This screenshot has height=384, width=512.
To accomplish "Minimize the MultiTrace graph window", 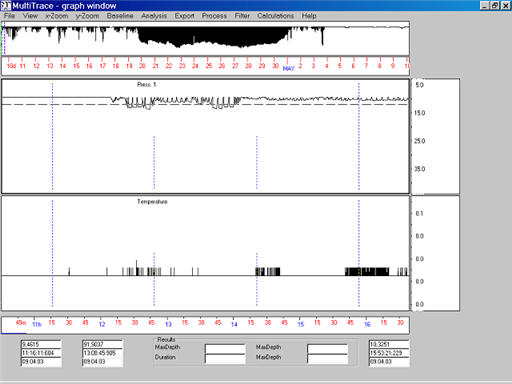I will pyautogui.click(x=485, y=5).
